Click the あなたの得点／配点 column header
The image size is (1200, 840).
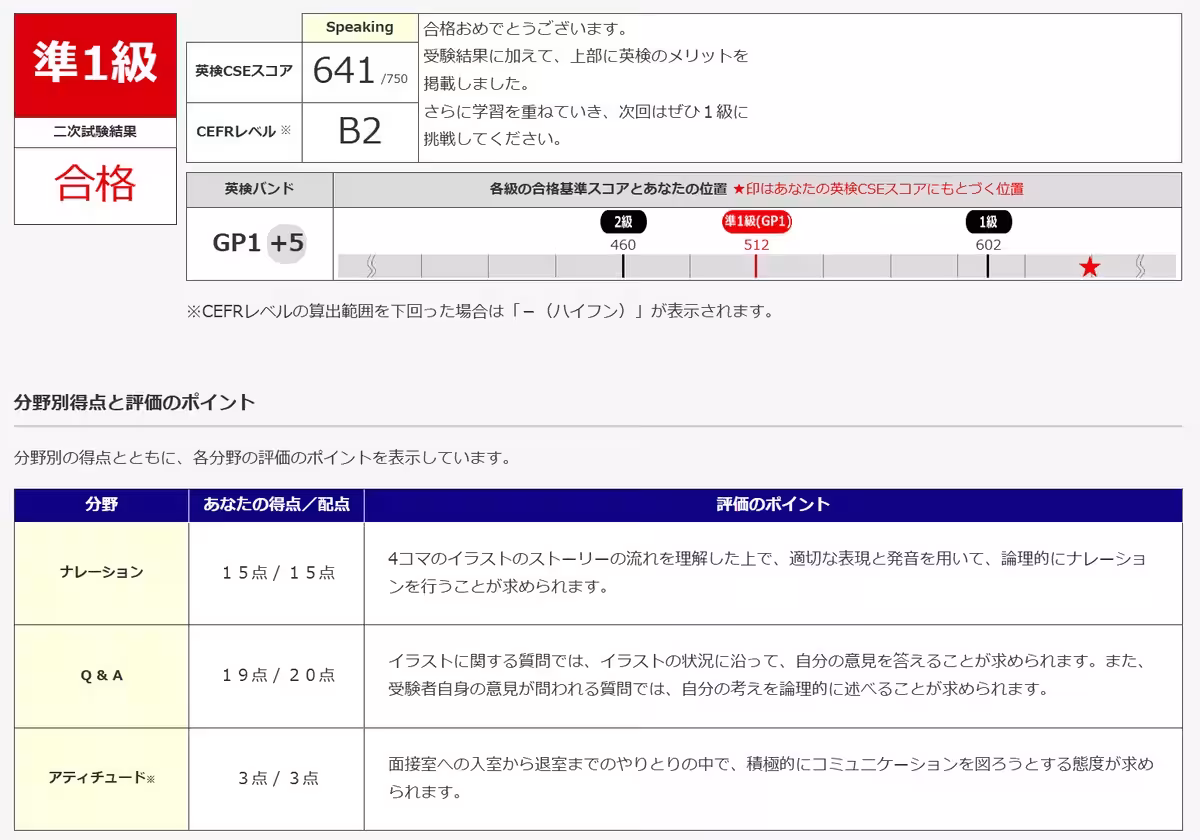click(276, 505)
